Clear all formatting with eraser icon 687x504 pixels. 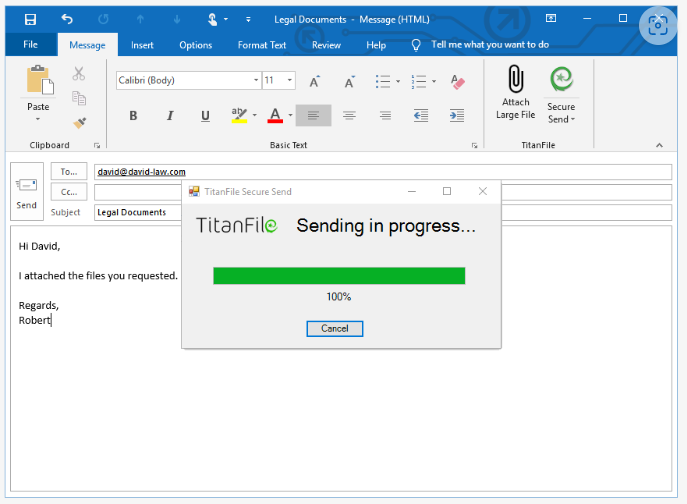tap(457, 82)
